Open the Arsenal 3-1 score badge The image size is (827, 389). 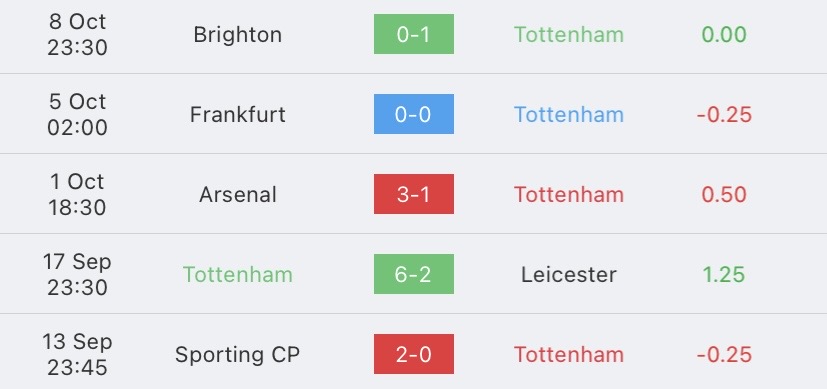[414, 194]
